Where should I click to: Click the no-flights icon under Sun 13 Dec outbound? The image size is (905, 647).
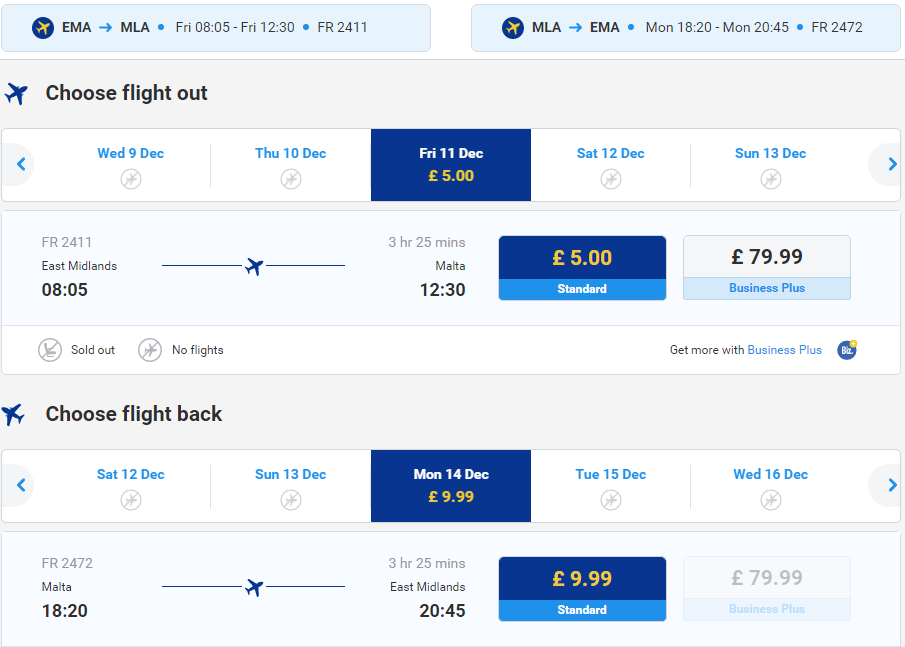pos(771,179)
